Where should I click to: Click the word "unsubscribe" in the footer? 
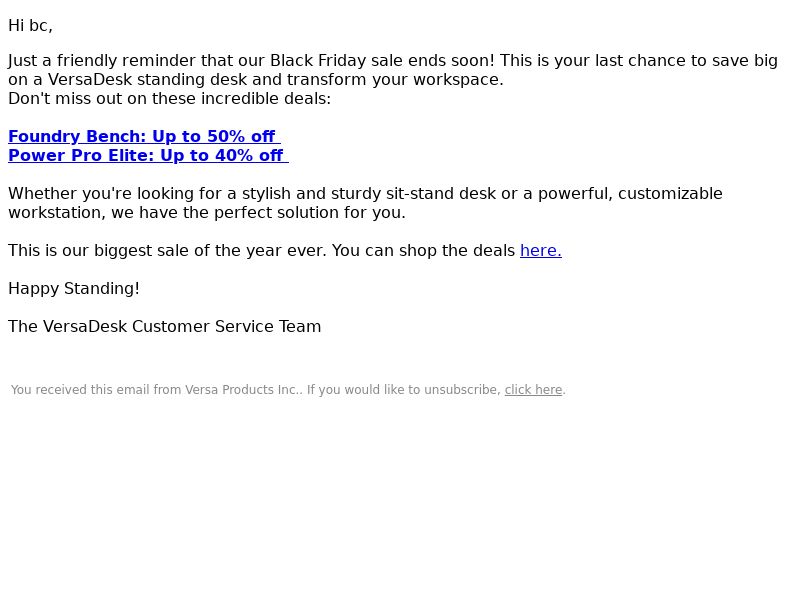(x=462, y=390)
